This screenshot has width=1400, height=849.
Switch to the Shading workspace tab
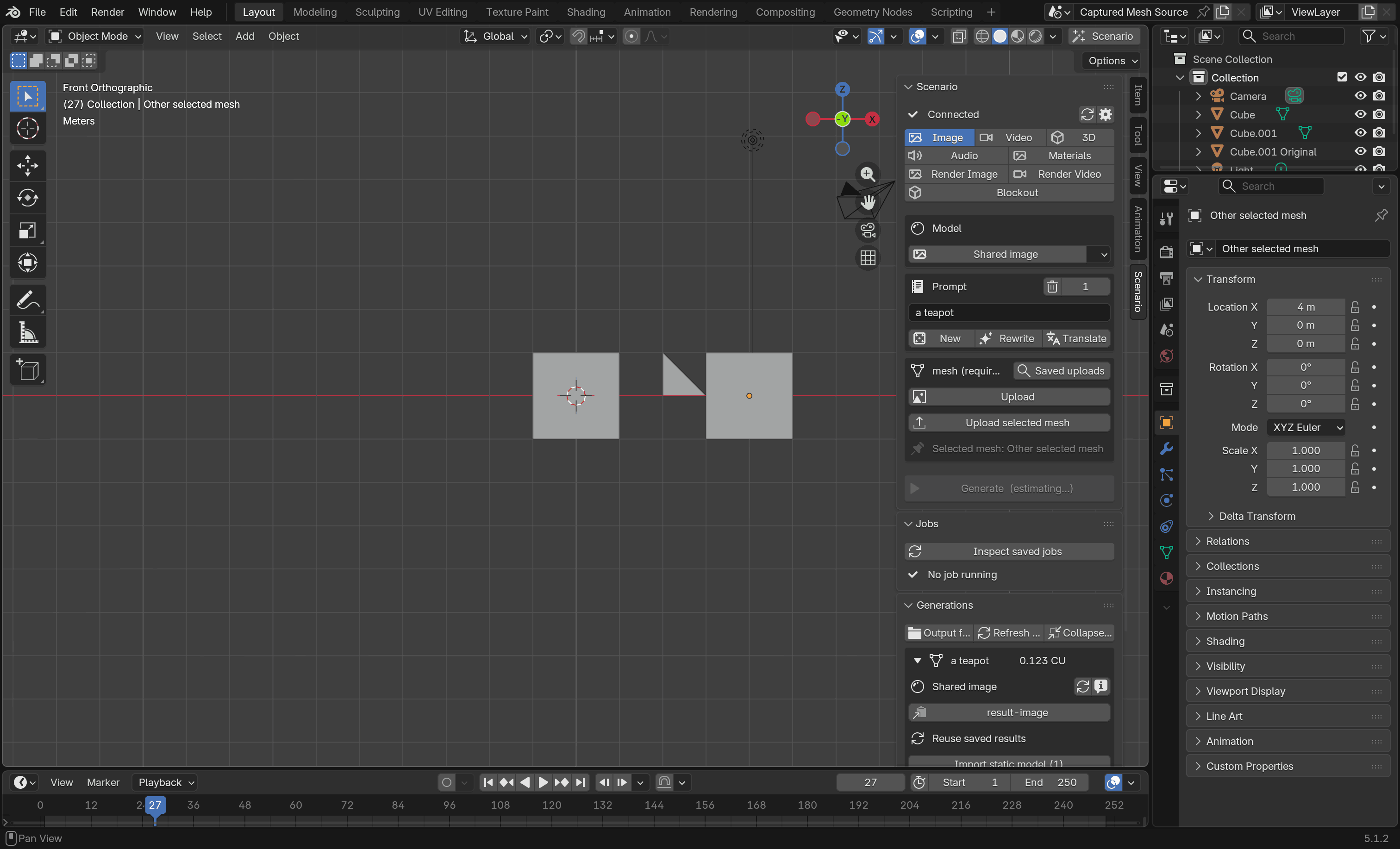[585, 12]
